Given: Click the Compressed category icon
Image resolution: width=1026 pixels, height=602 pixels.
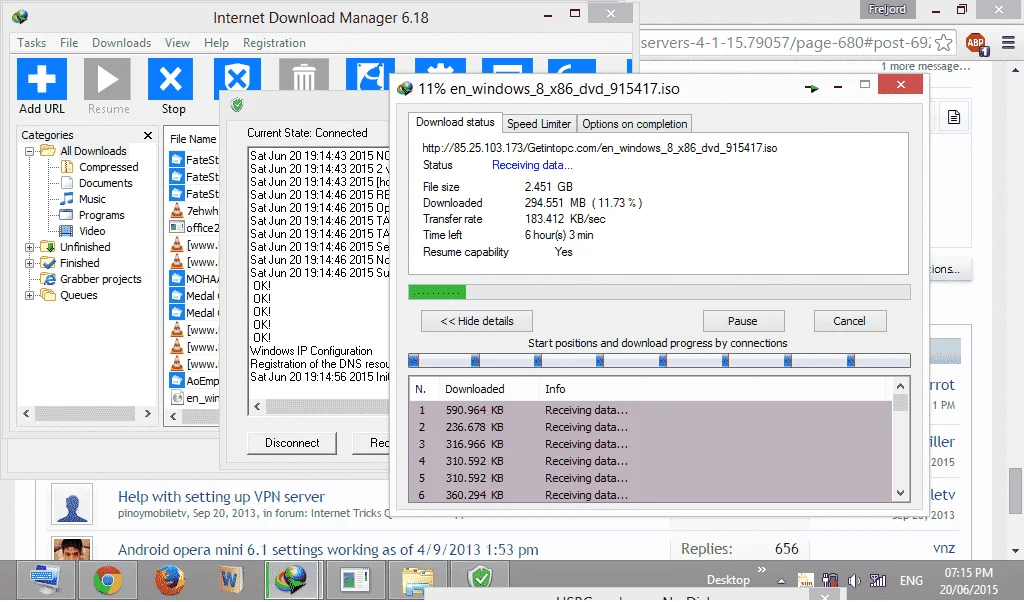Looking at the screenshot, I should [66, 167].
